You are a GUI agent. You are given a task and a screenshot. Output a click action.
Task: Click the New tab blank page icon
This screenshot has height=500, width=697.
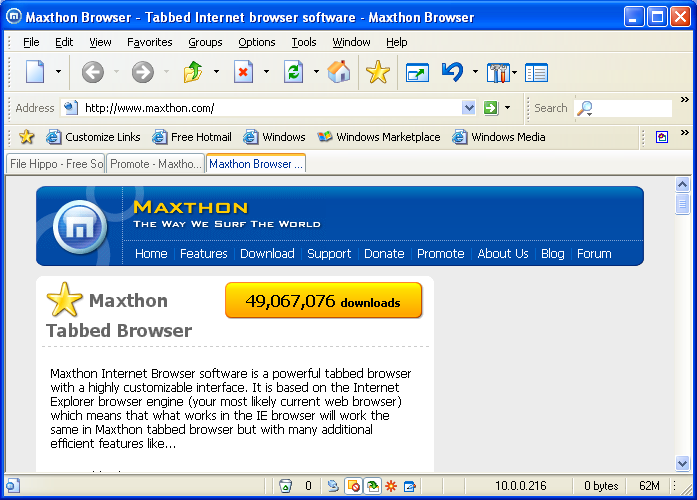(35, 72)
